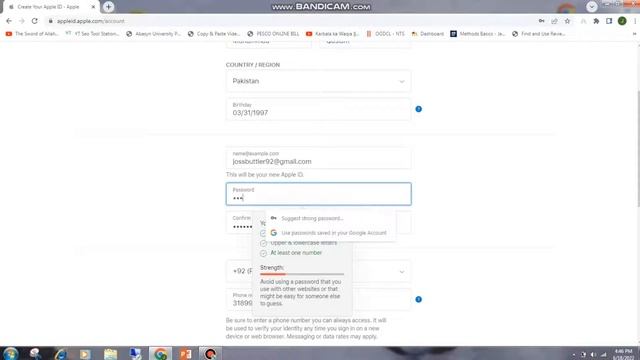The height and width of the screenshot is (360, 640).
Task: Open the PESCO ONLINE BILL bookmark
Action: (x=273, y=34)
